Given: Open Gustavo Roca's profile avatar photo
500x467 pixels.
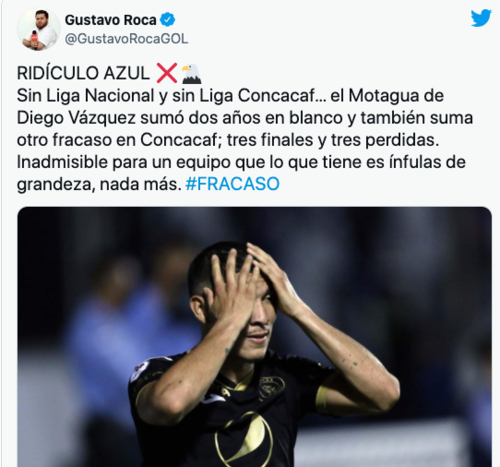Looking at the screenshot, I should (39, 29).
